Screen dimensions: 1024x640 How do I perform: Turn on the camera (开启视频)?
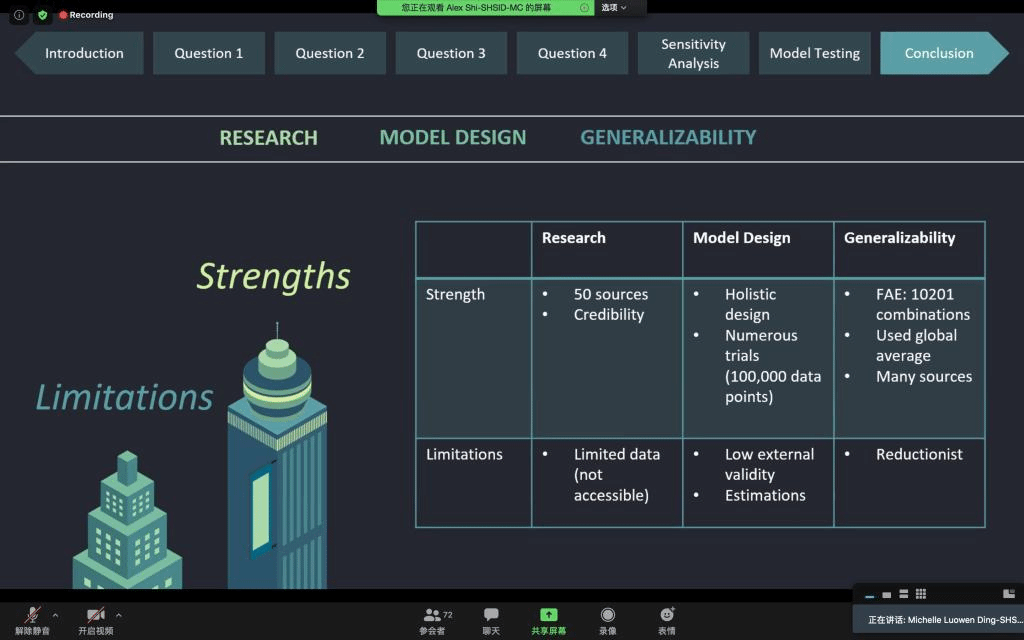[x=95, y=620]
